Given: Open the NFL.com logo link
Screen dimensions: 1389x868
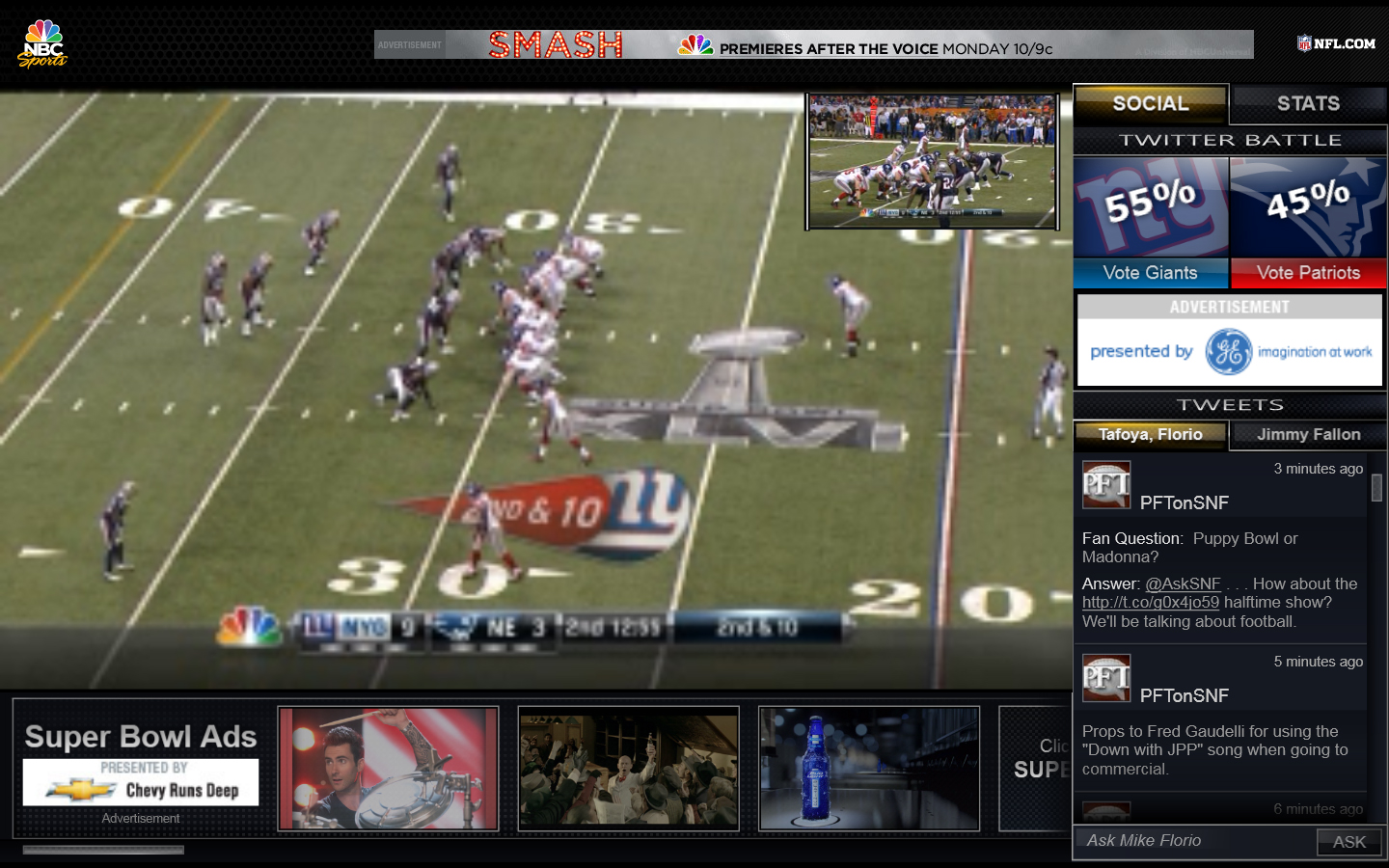Looking at the screenshot, I should coord(1336,43).
